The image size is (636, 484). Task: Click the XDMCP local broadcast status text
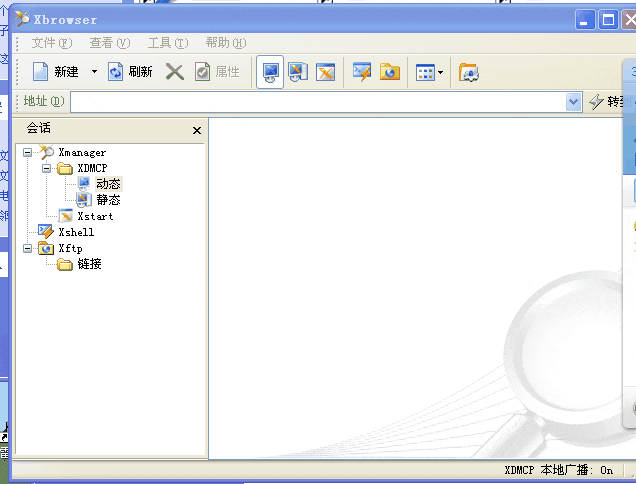559,470
